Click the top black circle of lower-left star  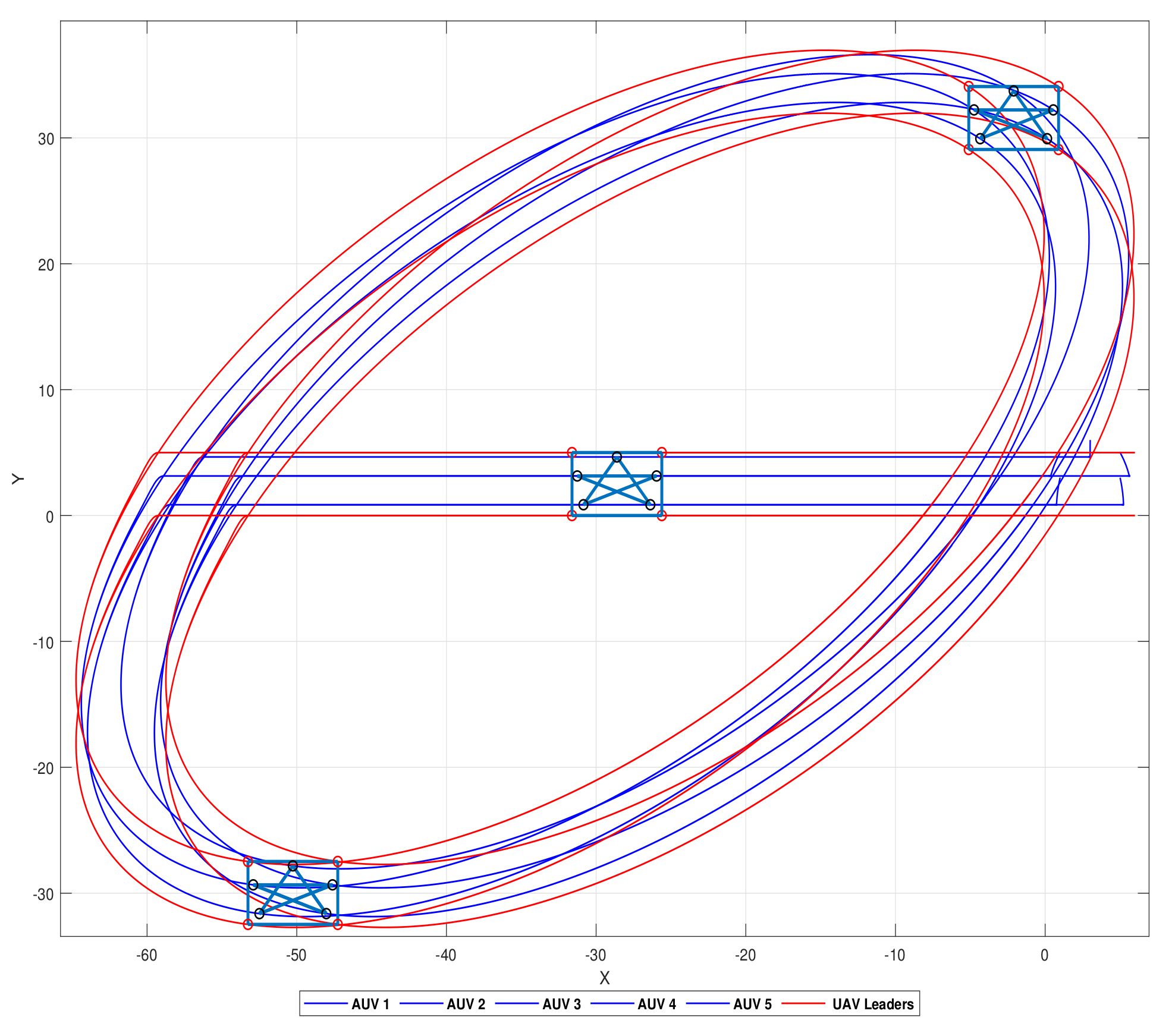point(293,866)
